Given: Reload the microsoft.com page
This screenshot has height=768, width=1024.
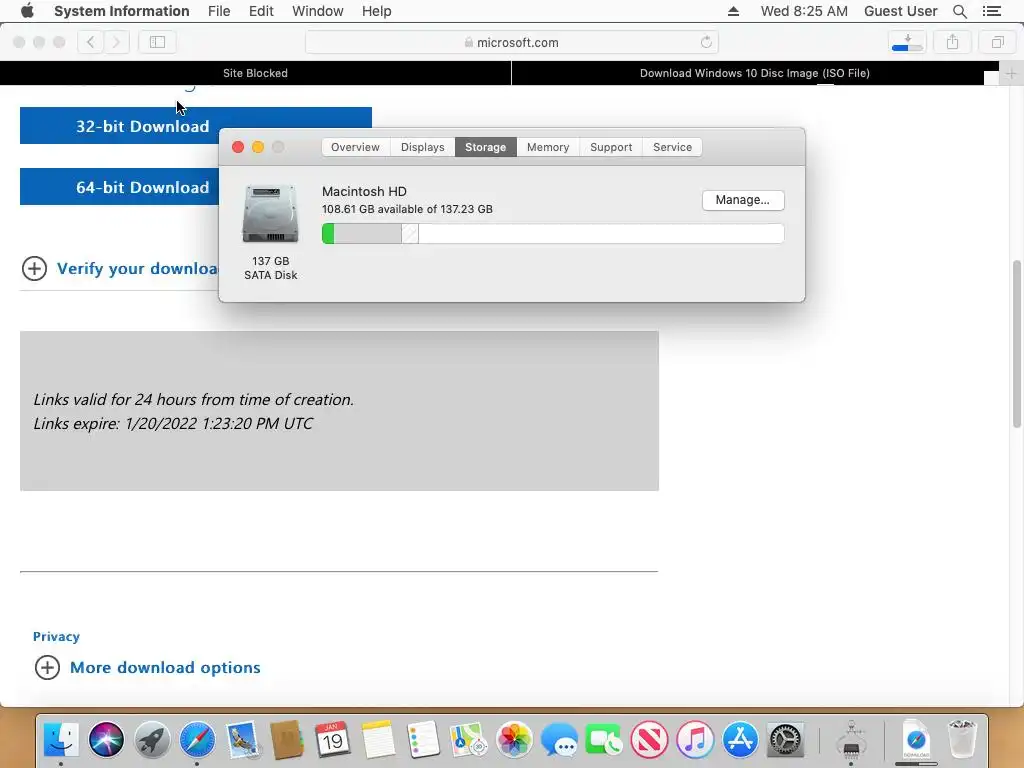Looking at the screenshot, I should [706, 42].
